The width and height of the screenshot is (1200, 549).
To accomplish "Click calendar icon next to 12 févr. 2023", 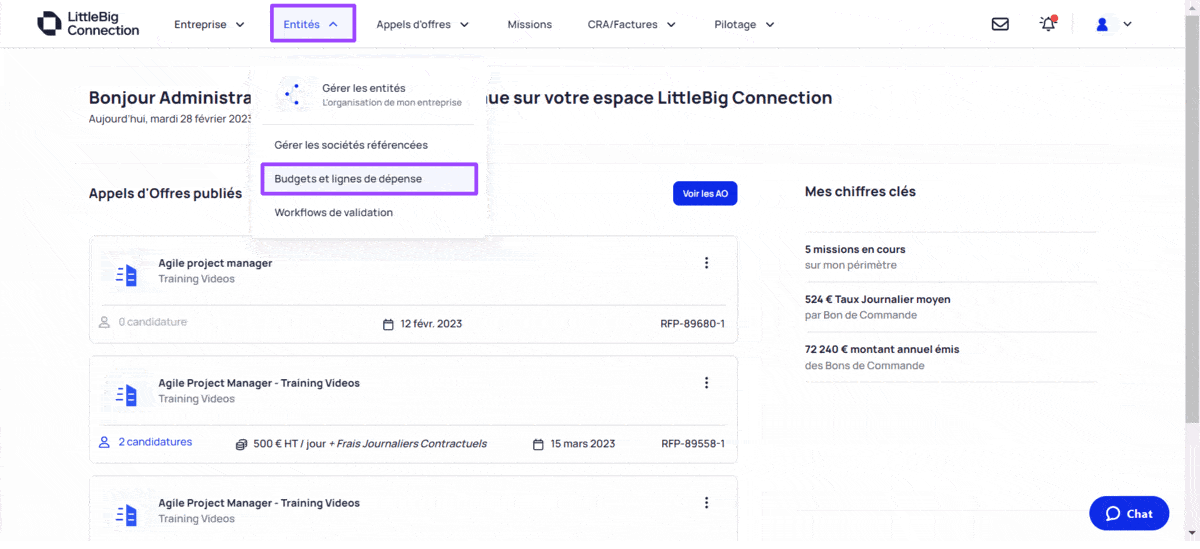I will (x=388, y=324).
